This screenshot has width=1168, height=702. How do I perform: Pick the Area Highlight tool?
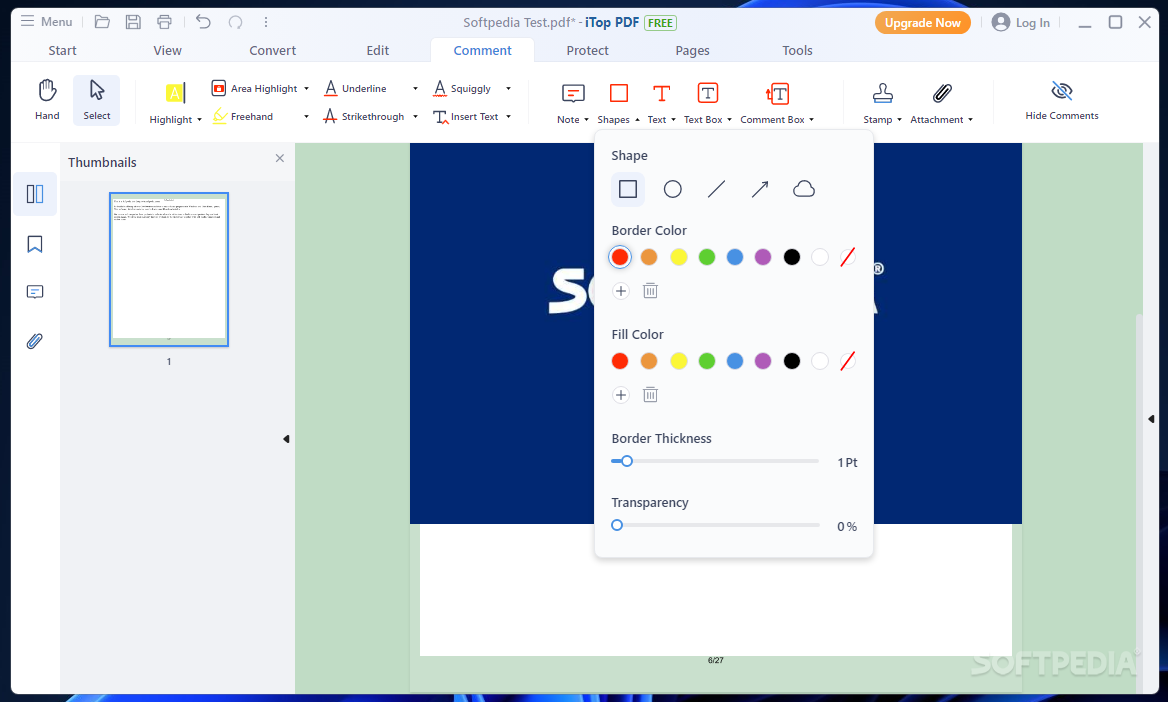point(256,88)
